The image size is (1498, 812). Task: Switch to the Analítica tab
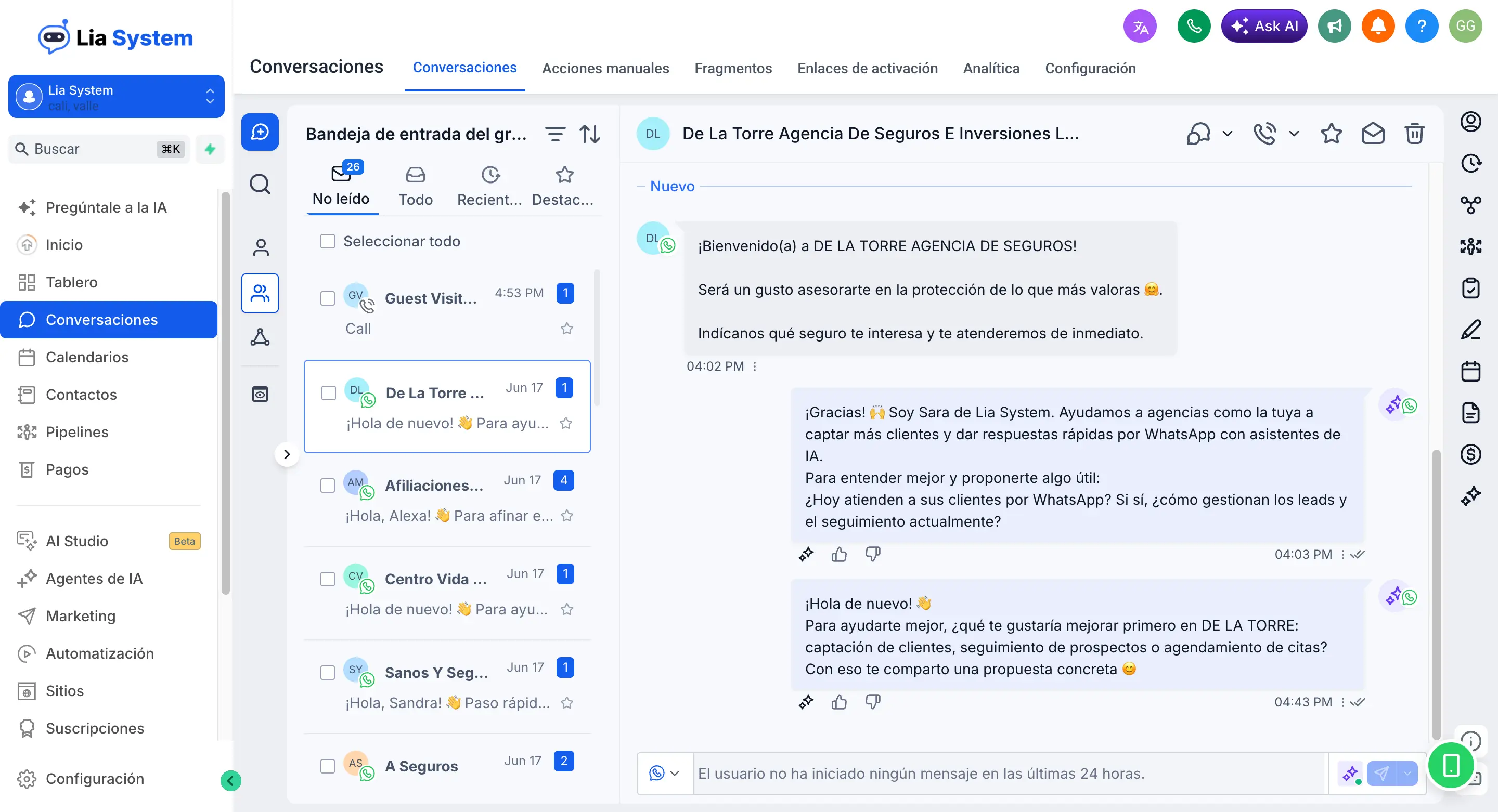coord(991,68)
